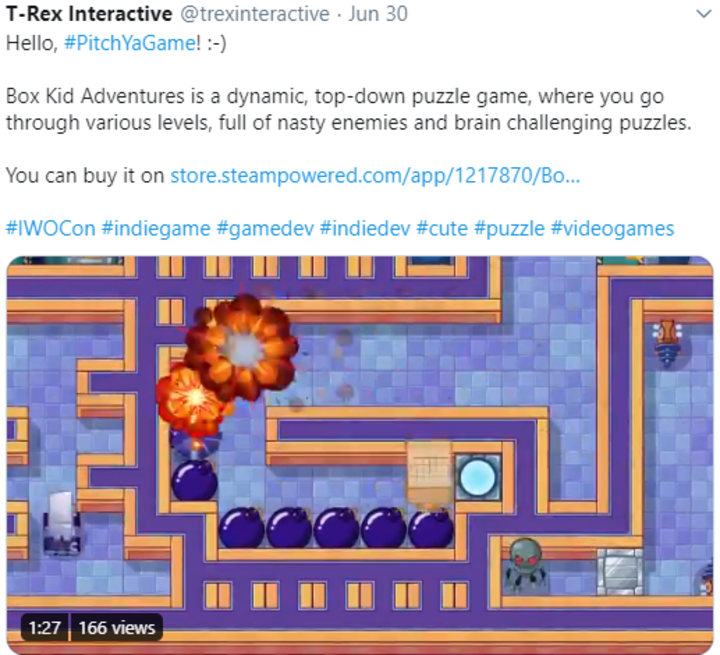Open the tweet options chevron menu
The width and height of the screenshot is (720, 655).
click(x=703, y=14)
